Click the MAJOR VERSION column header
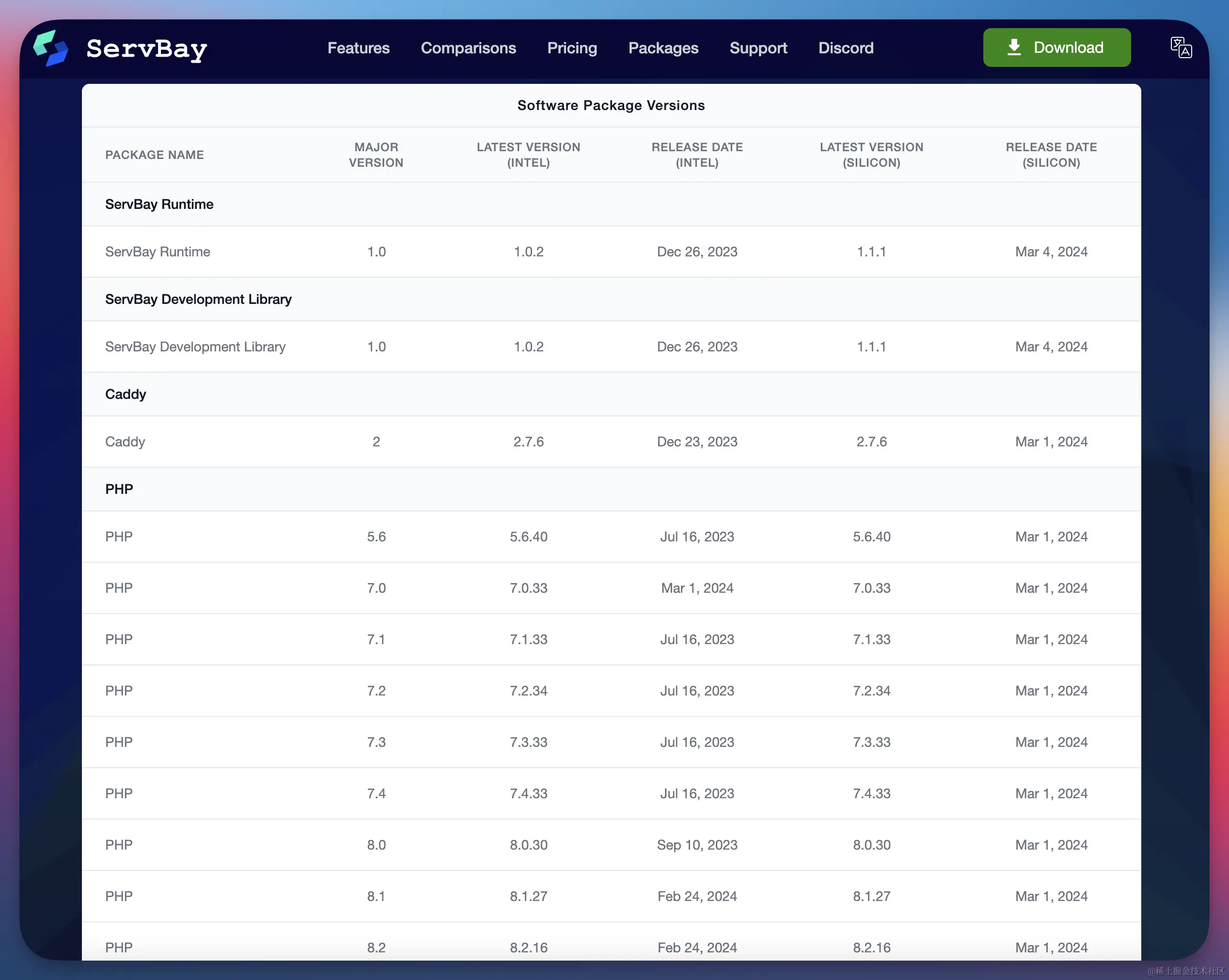The height and width of the screenshot is (980, 1229). click(376, 155)
